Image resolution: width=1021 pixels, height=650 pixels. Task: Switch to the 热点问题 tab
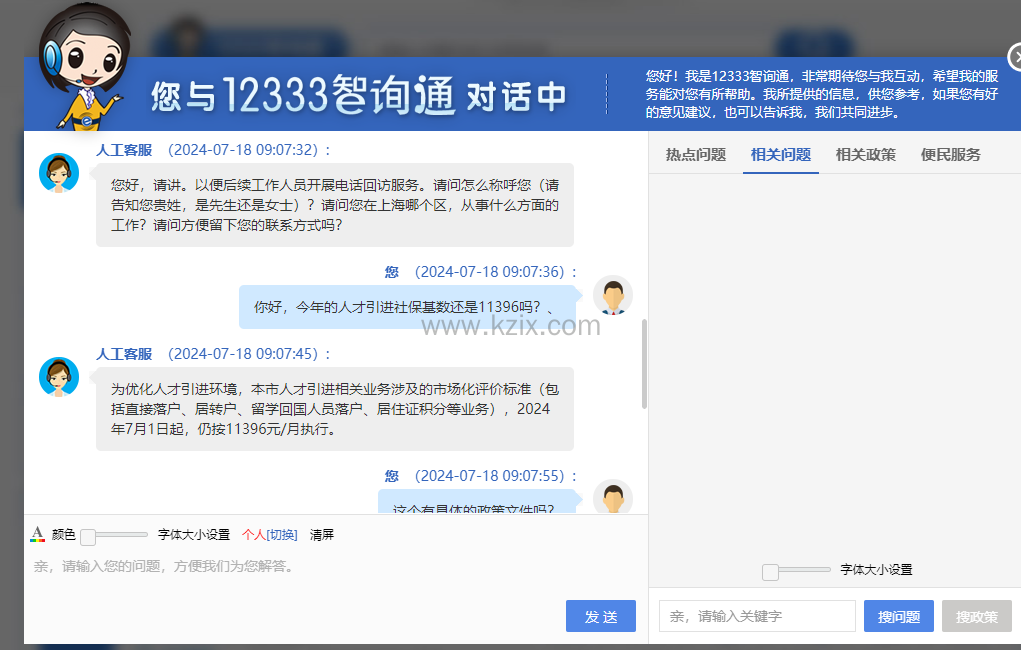[696, 155]
